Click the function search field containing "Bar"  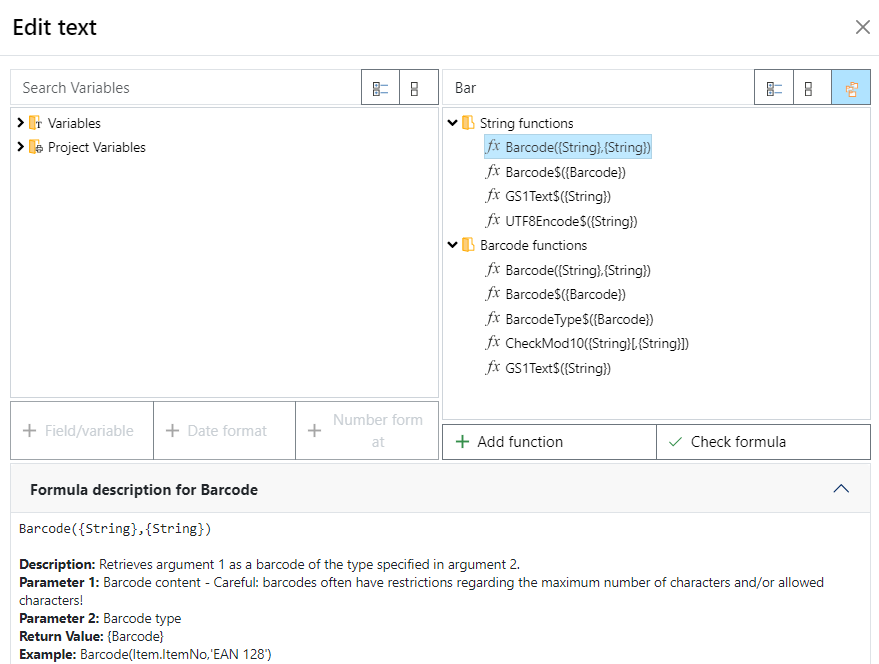coord(598,88)
